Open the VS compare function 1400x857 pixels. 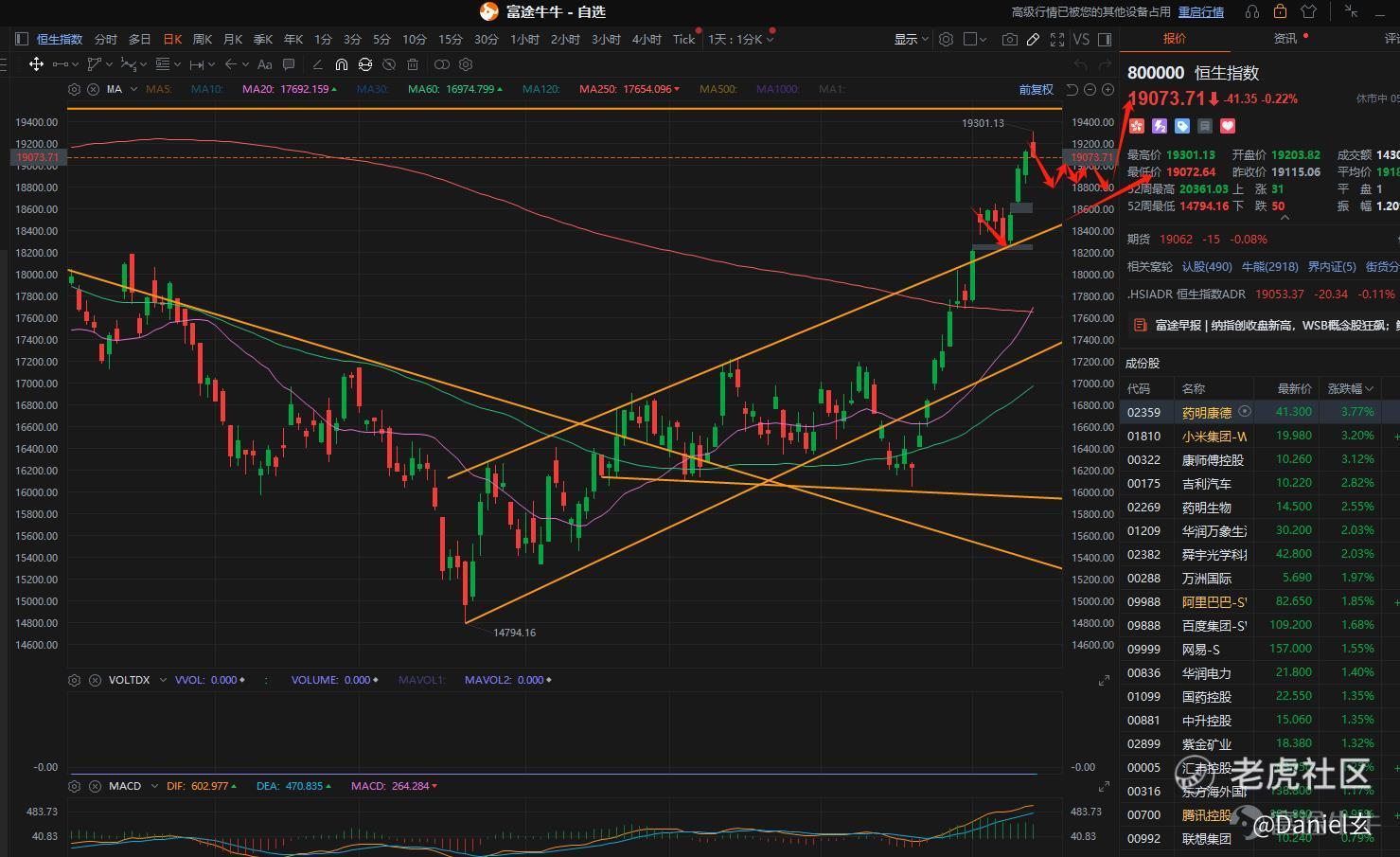pos(1081,39)
